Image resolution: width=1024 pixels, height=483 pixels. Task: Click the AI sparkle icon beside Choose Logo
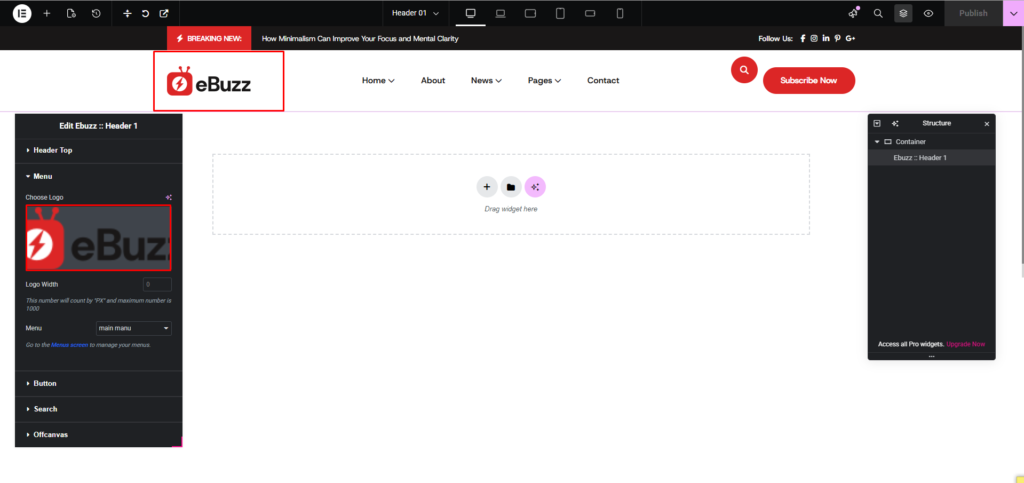[169, 197]
